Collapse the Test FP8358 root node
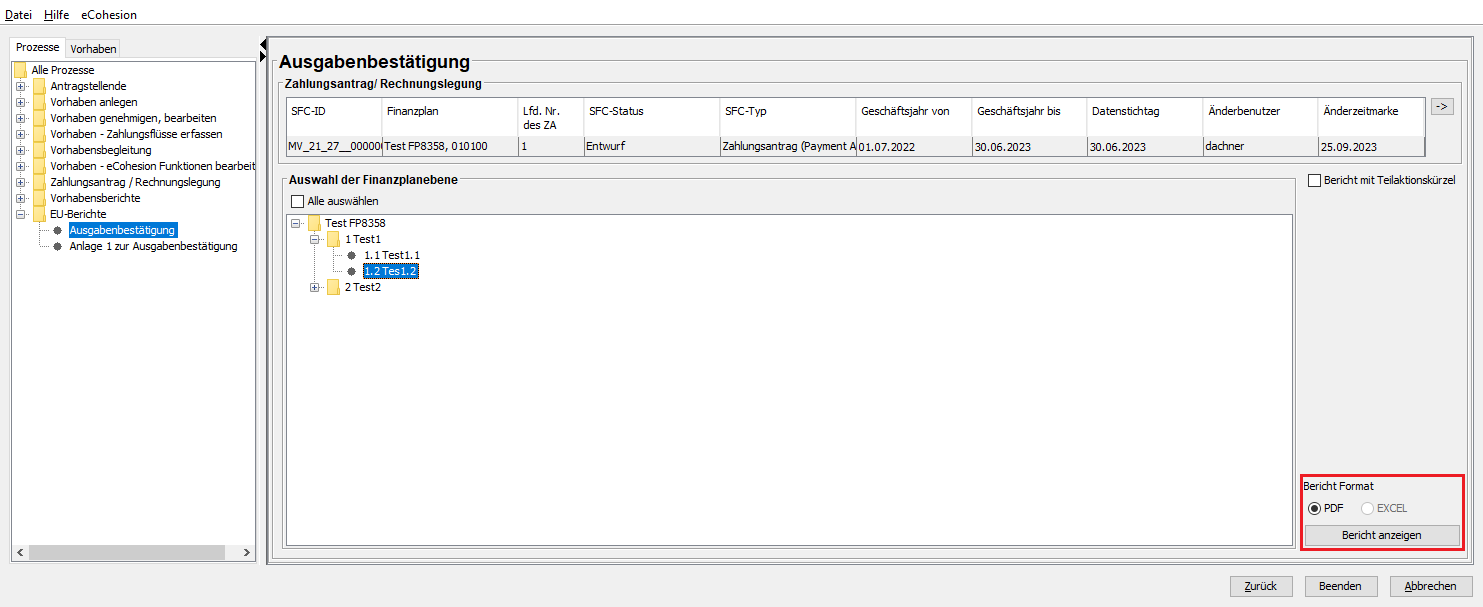The height and width of the screenshot is (607, 1483). [296, 223]
